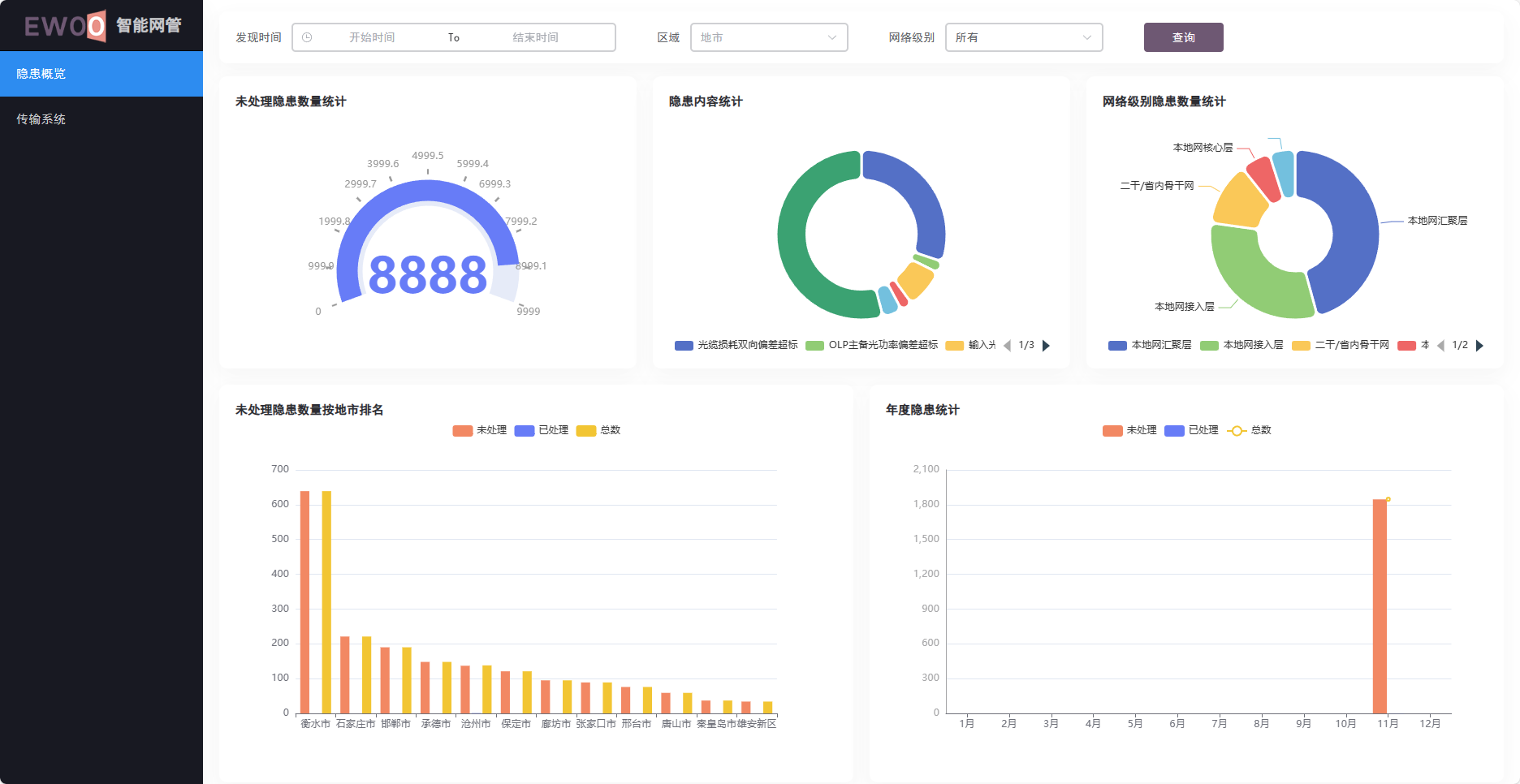Click the 唐山市 axis label
The image size is (1520, 784).
676,724
